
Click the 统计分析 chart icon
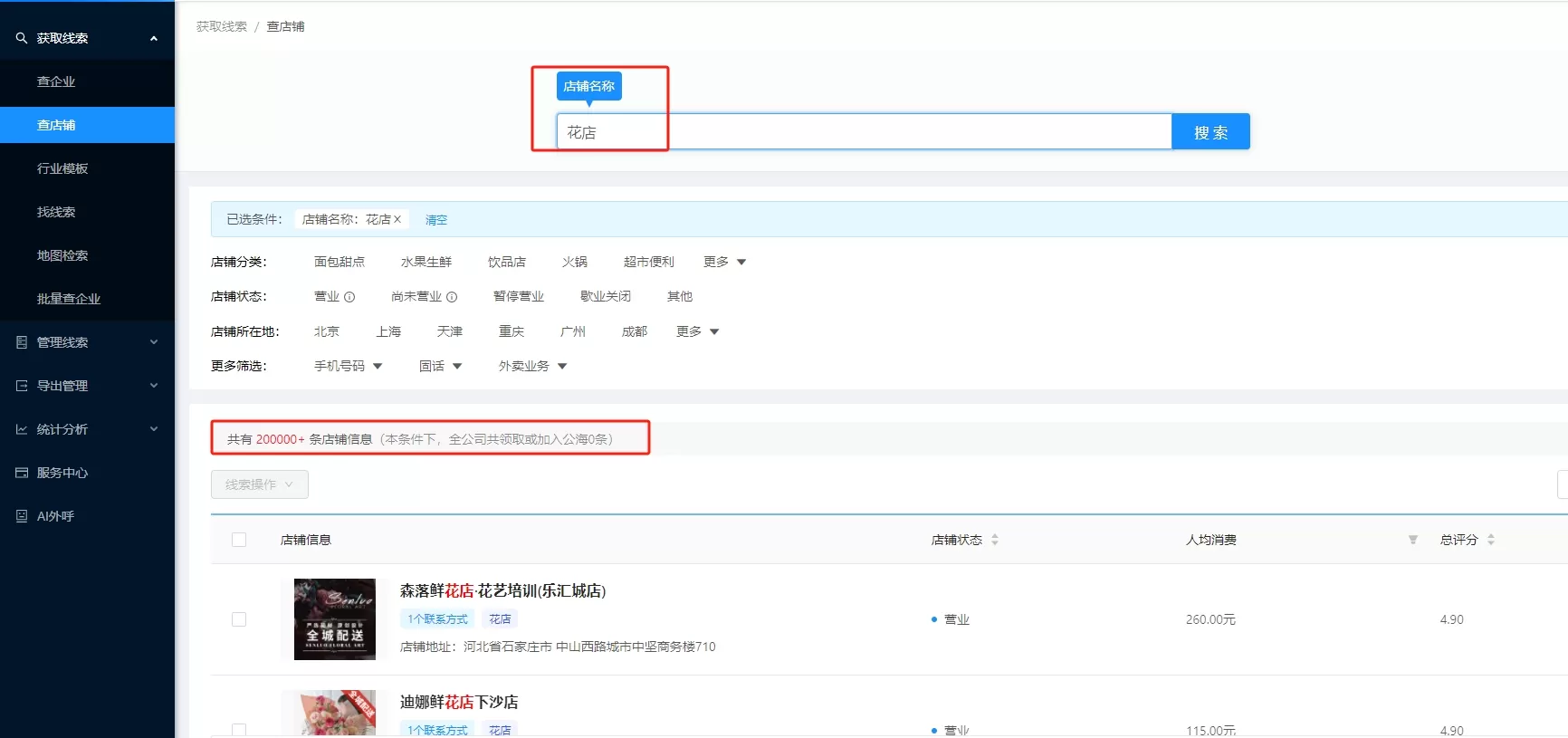[x=22, y=429]
